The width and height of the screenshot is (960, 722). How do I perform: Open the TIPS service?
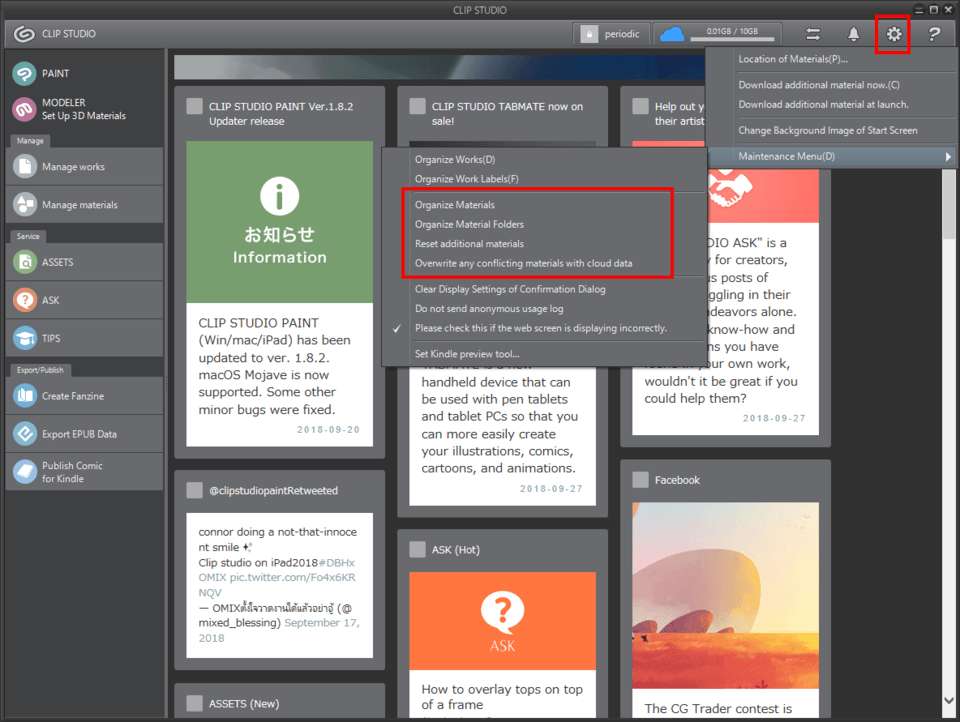coord(84,338)
